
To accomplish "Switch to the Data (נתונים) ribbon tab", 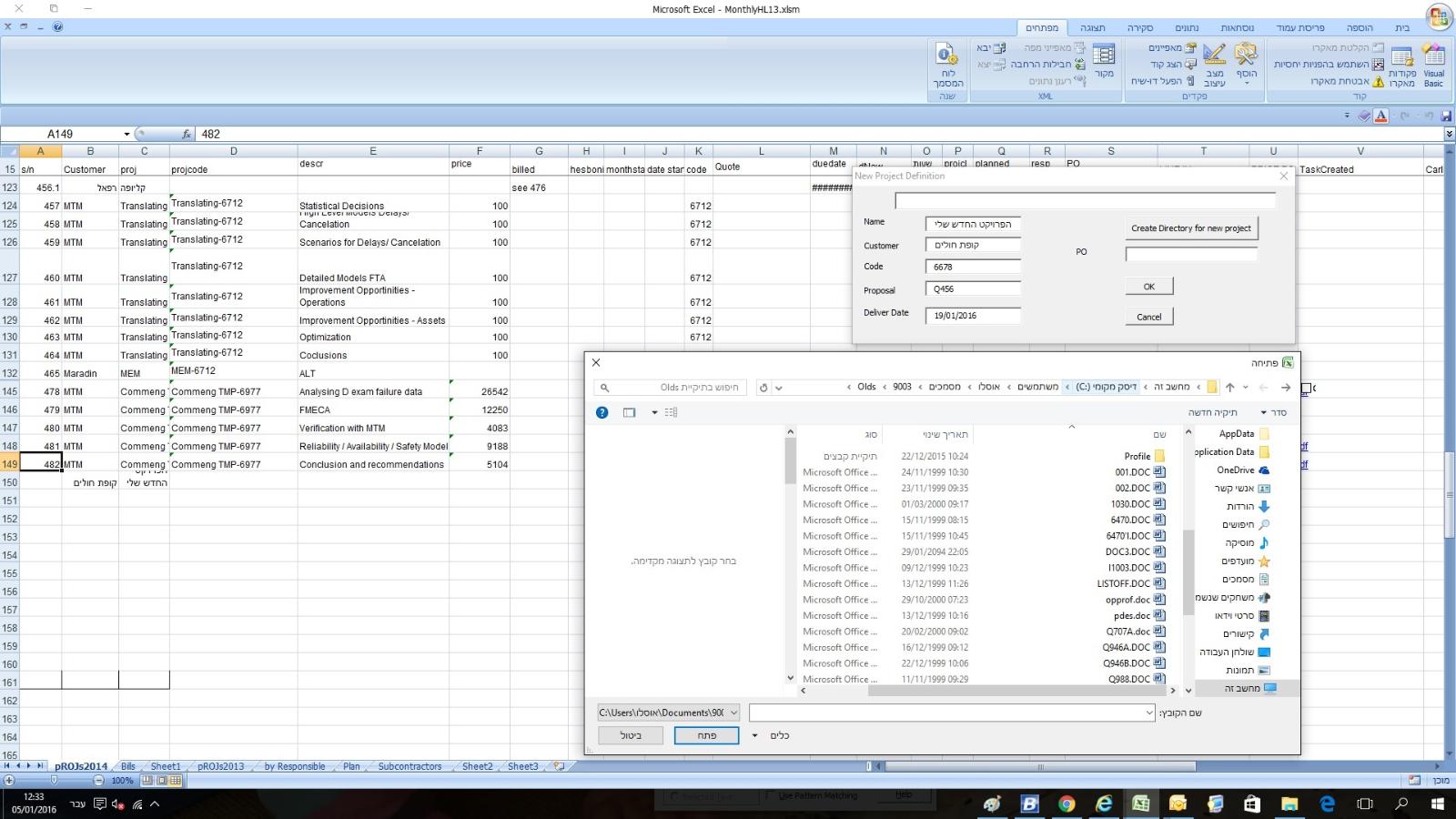I will [x=1187, y=28].
